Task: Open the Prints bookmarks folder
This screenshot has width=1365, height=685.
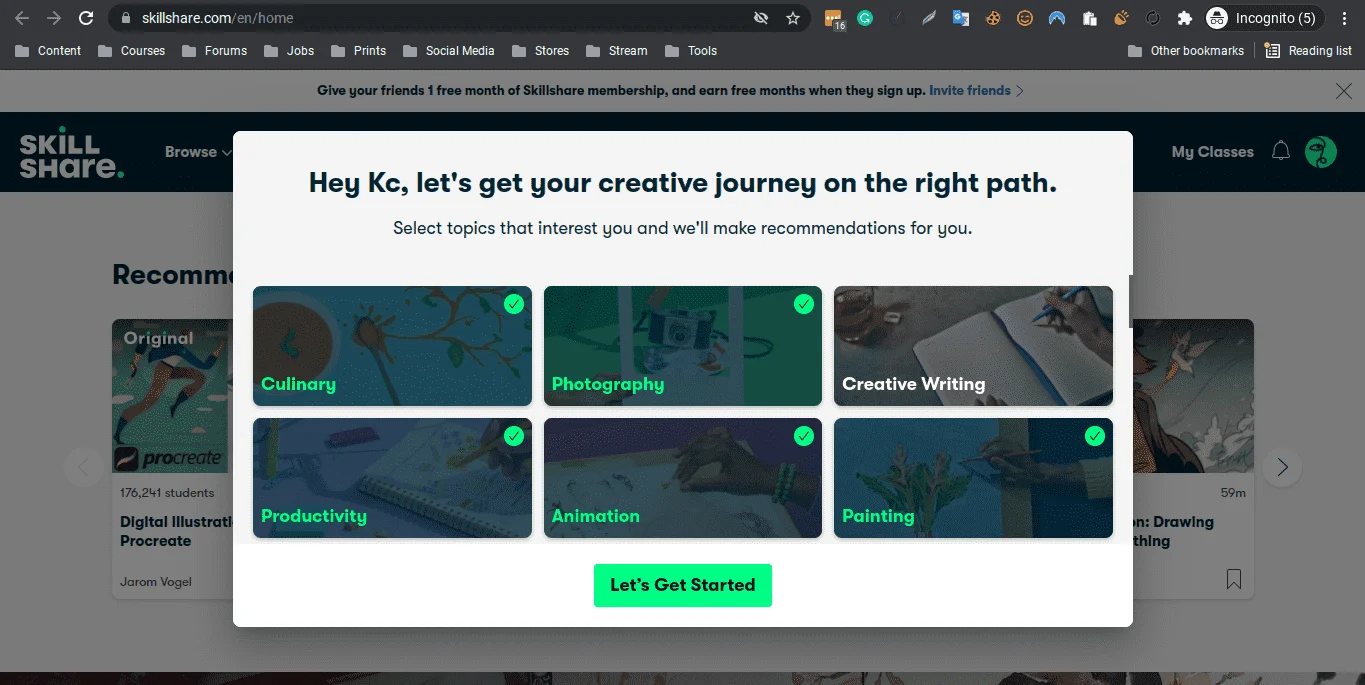Action: [359, 50]
